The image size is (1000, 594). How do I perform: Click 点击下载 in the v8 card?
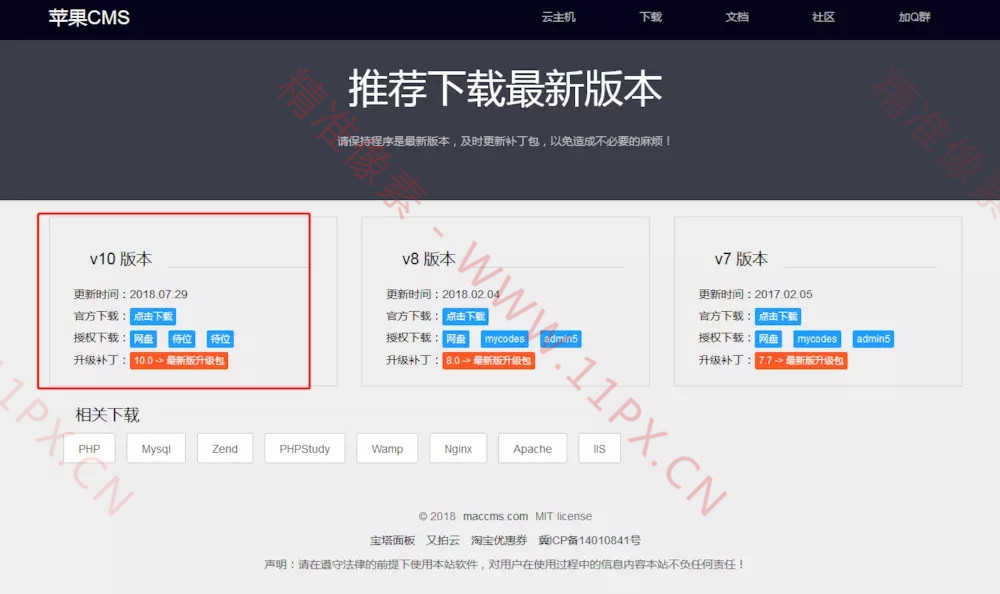tap(466, 316)
